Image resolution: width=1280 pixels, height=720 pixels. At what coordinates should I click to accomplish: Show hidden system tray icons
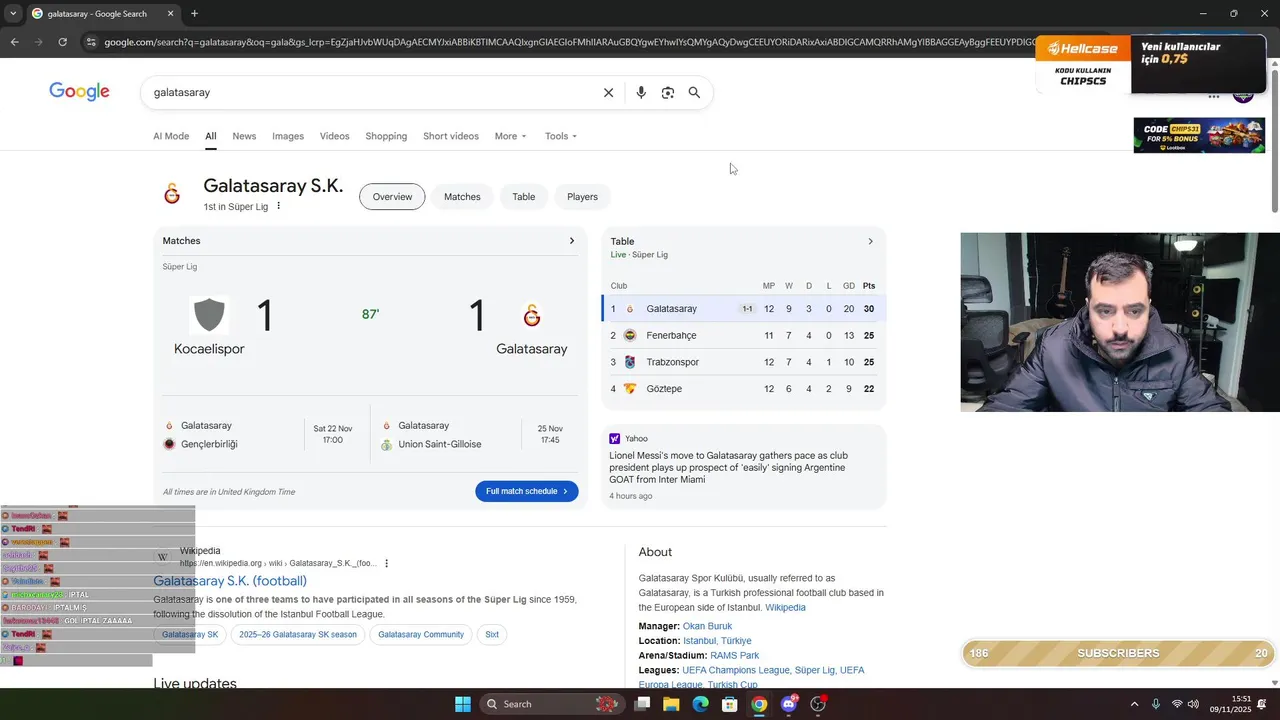coord(1134,704)
